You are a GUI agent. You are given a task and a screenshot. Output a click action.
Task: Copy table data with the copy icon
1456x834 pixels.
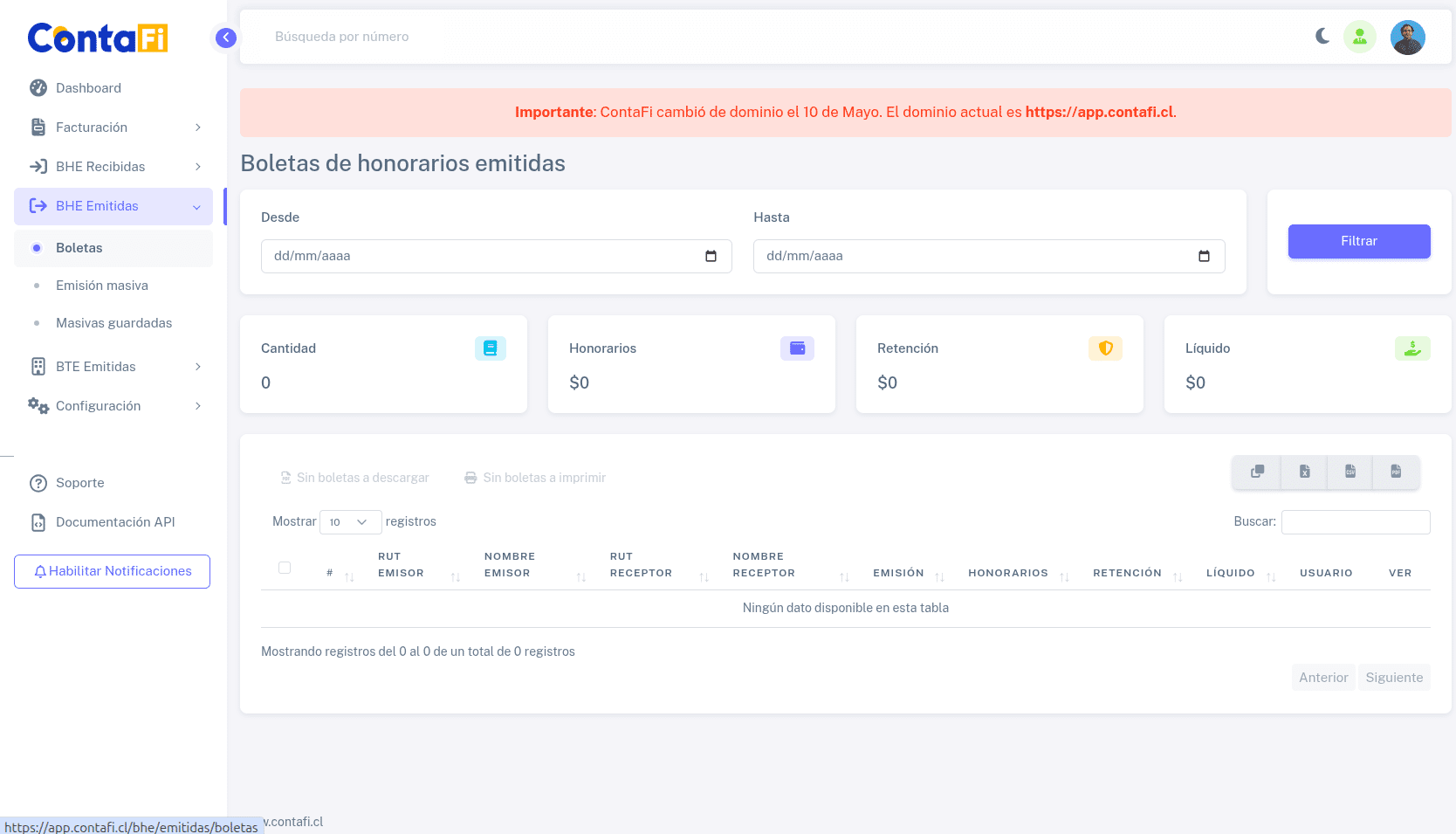[1257, 472]
